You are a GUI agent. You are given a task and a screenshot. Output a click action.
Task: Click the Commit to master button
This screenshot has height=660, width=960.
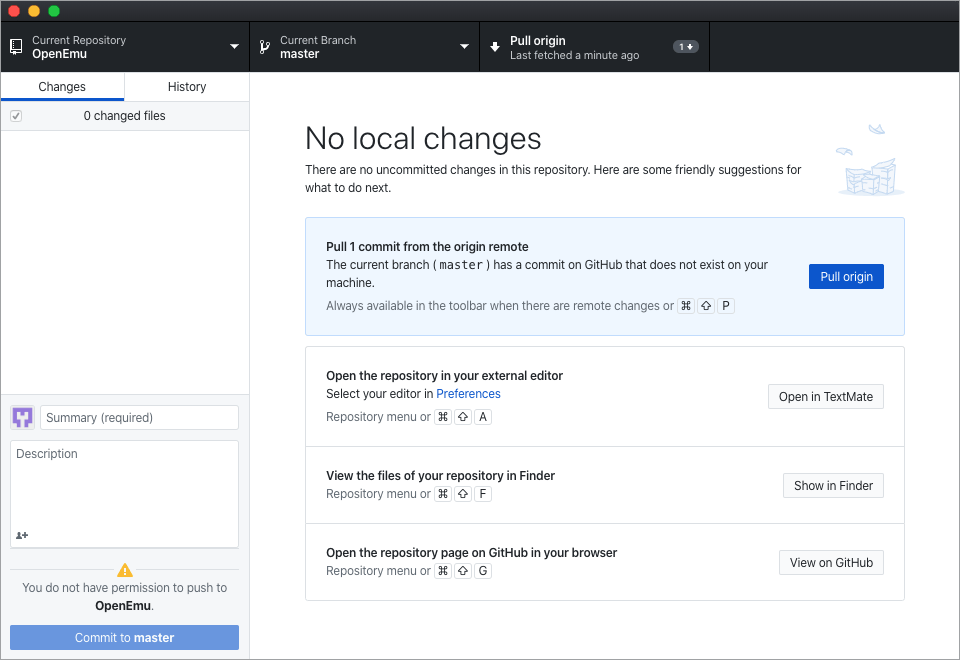click(124, 637)
